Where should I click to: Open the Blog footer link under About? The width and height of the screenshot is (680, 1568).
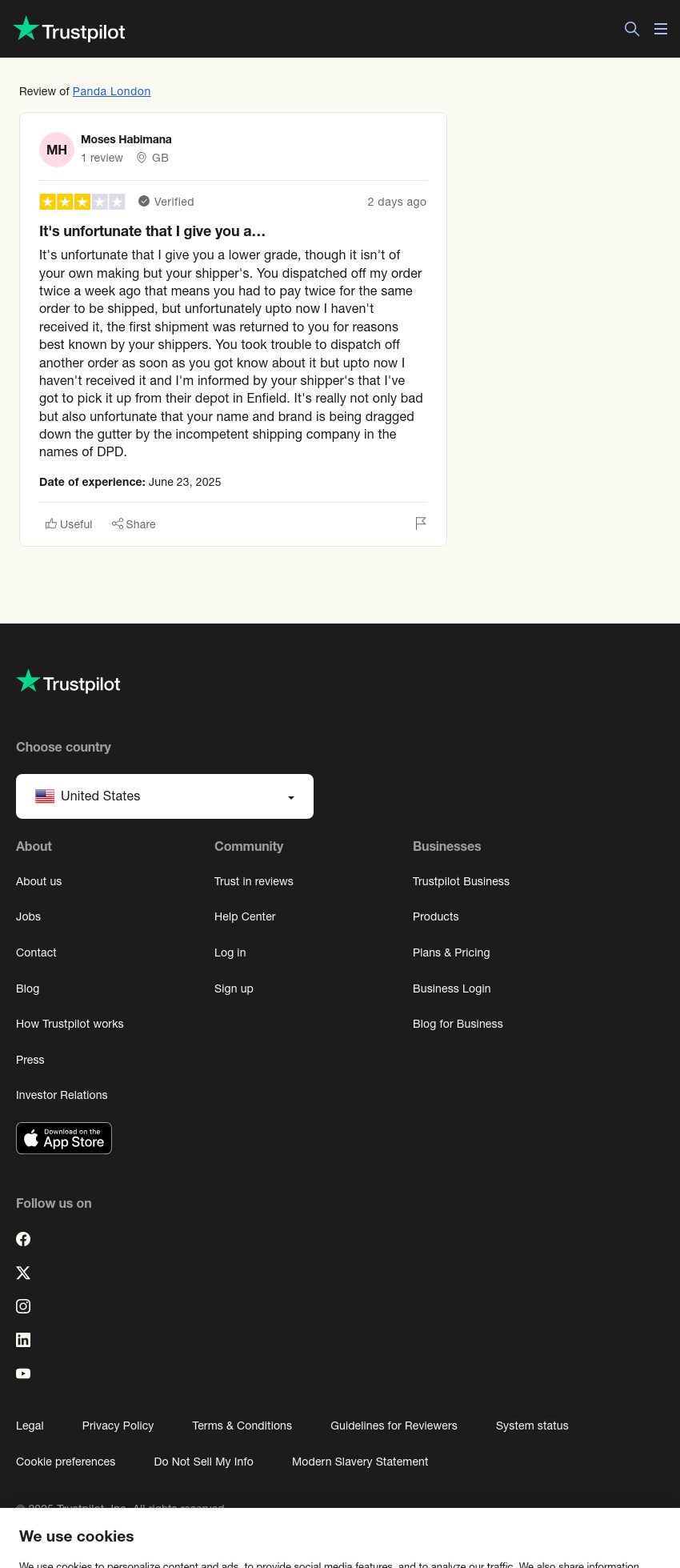27,989
